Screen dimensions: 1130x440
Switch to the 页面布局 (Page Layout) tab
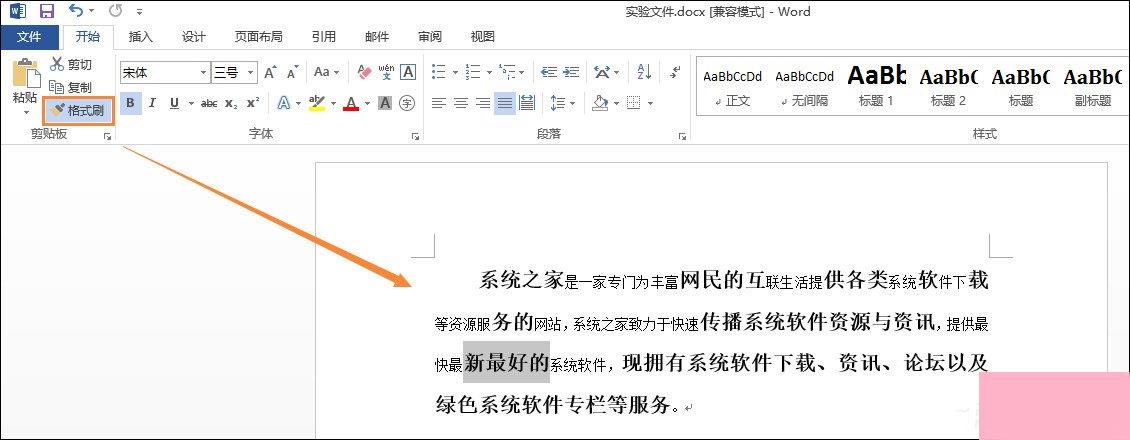point(258,37)
